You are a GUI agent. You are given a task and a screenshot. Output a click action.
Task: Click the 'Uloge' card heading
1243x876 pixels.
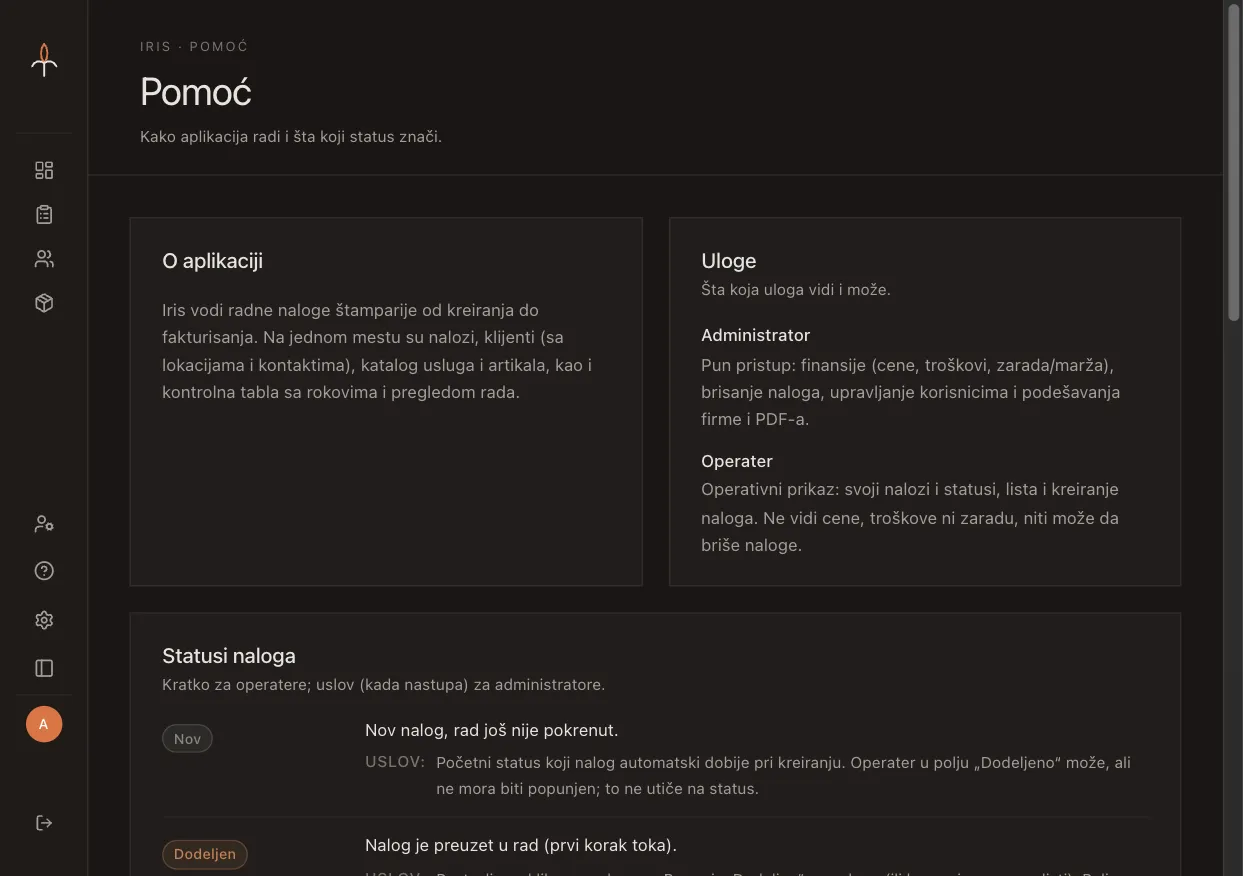728,261
